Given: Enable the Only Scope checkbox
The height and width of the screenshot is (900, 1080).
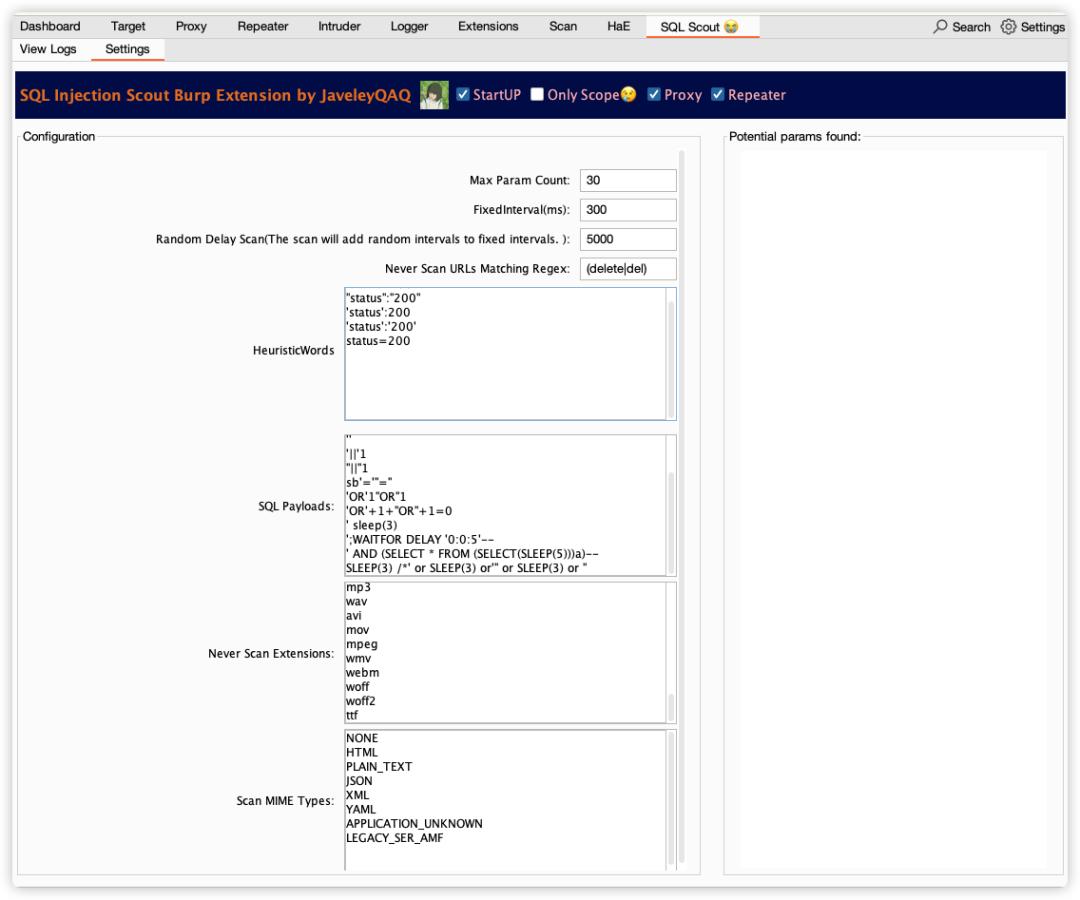Looking at the screenshot, I should tap(537, 94).
